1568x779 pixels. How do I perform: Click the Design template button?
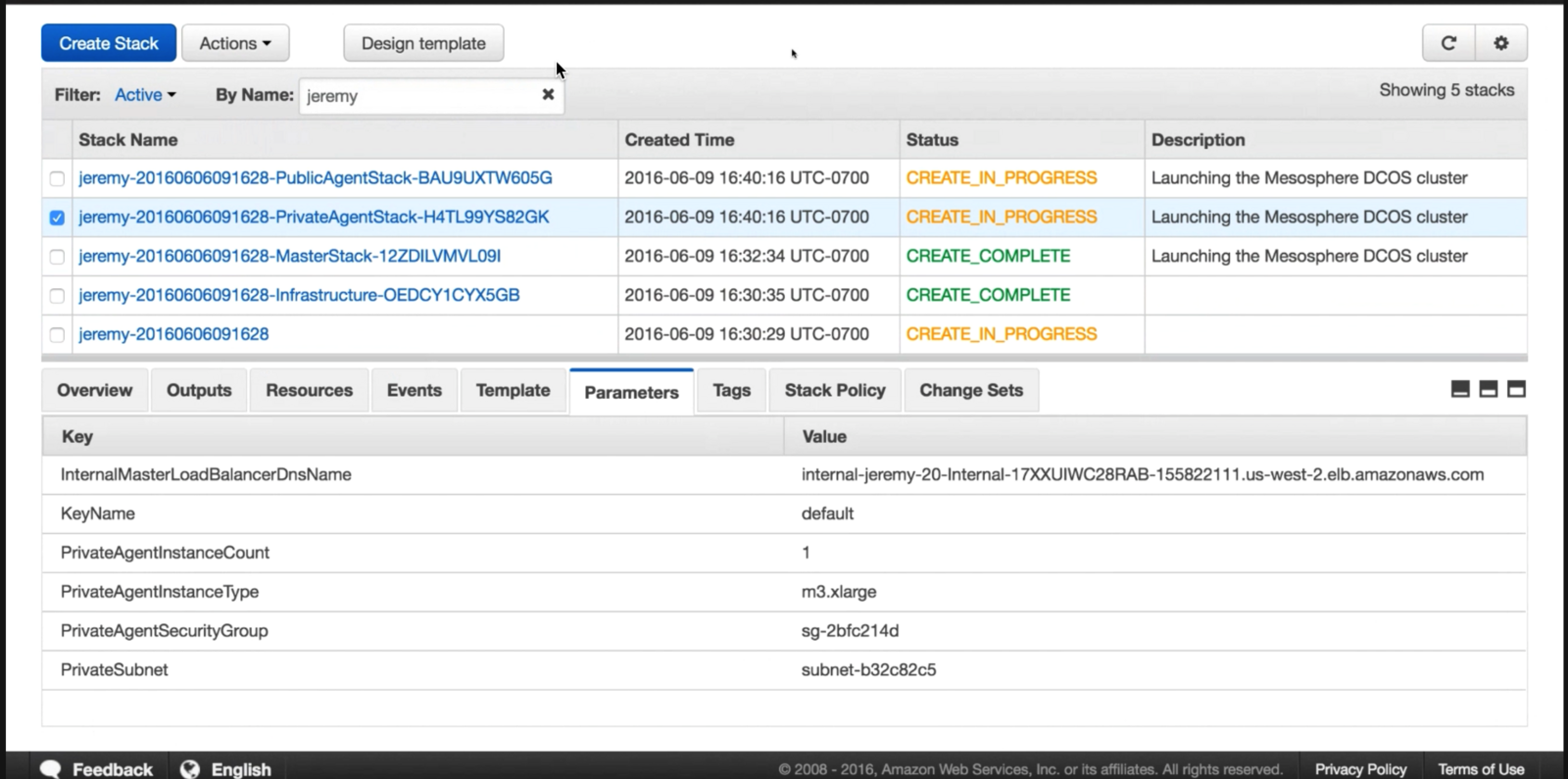tap(423, 43)
